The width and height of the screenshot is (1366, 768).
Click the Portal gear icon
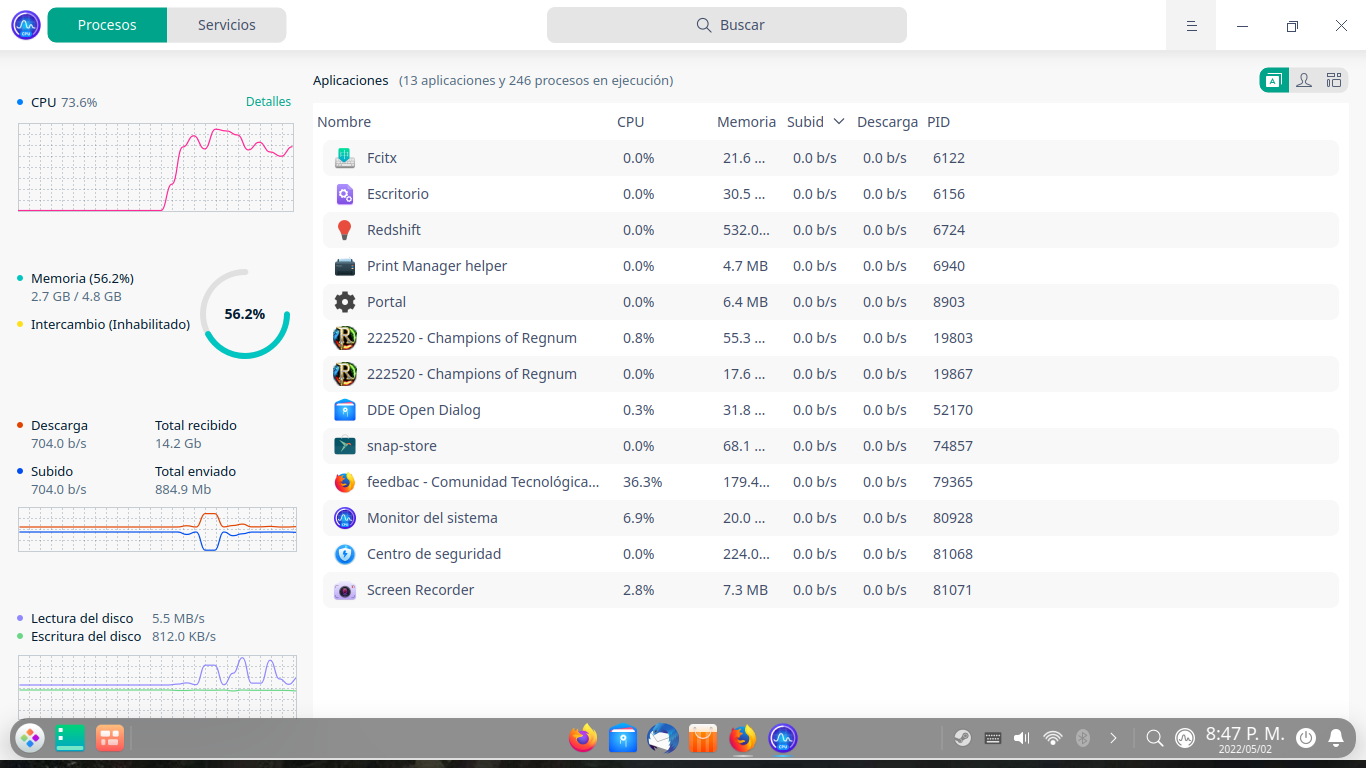tap(344, 302)
